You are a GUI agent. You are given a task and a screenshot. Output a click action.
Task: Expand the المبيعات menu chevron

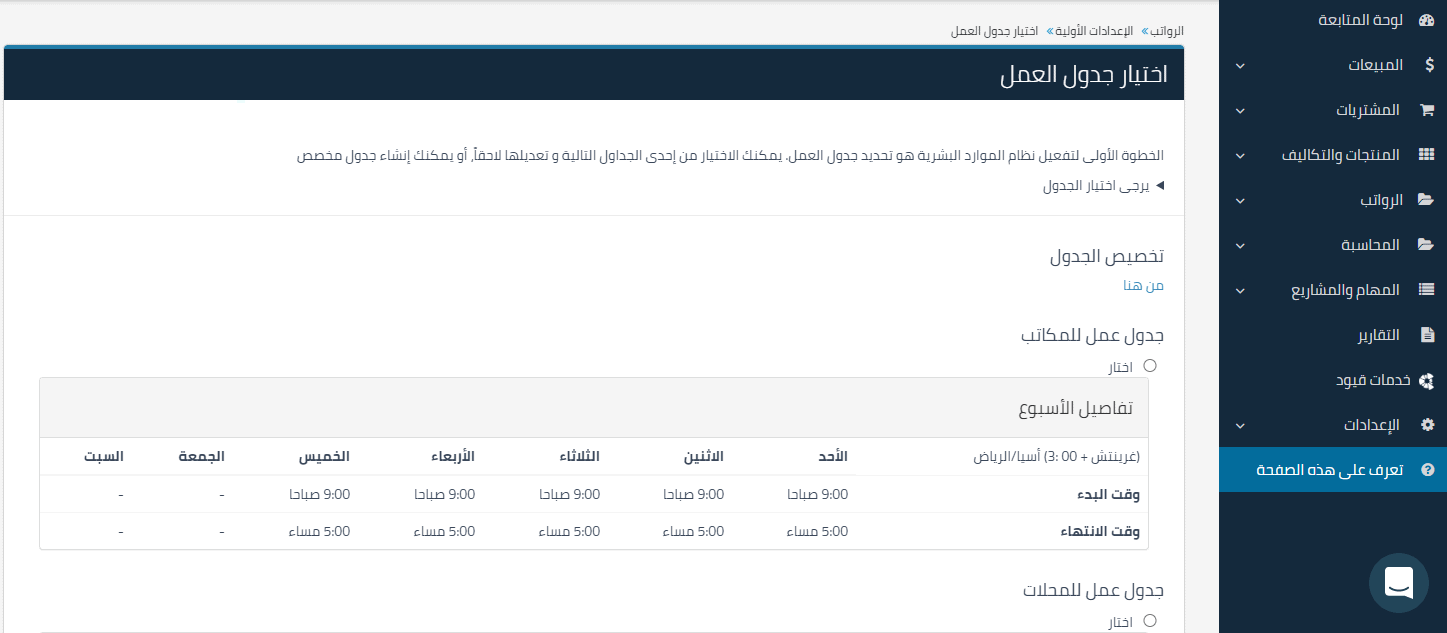(1240, 65)
